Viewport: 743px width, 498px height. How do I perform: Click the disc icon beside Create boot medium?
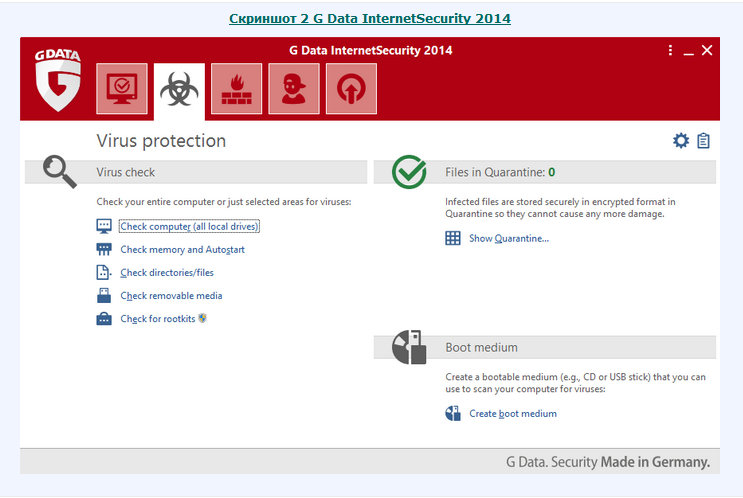click(x=453, y=413)
